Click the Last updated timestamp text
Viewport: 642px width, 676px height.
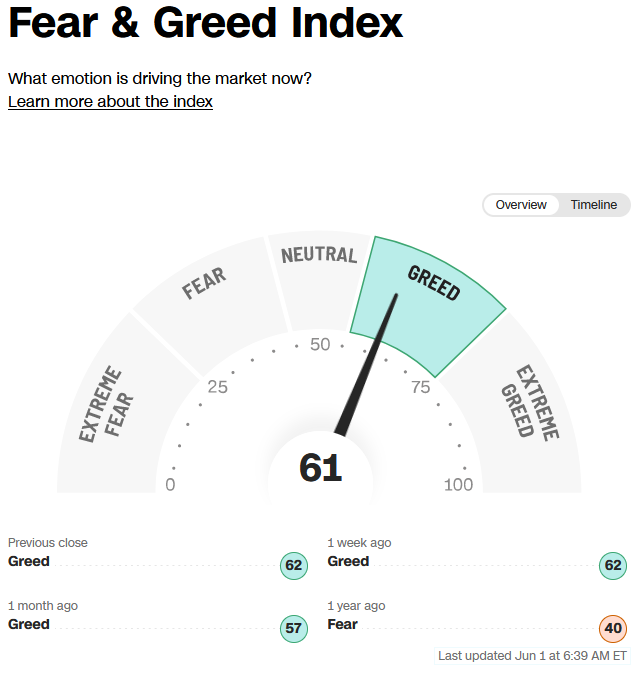[x=532, y=656]
